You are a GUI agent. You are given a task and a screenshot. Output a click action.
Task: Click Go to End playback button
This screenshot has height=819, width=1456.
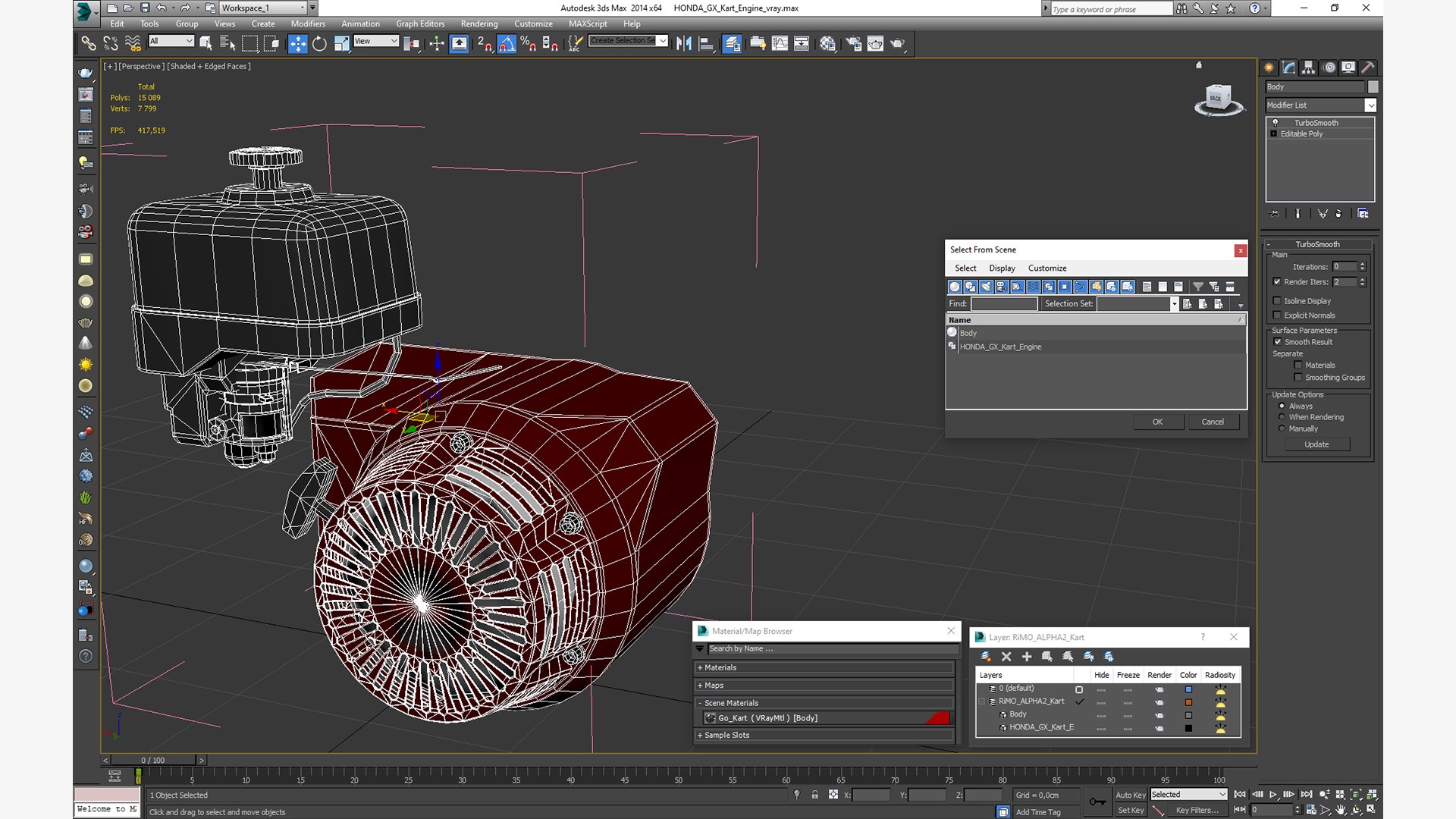pyautogui.click(x=1306, y=794)
